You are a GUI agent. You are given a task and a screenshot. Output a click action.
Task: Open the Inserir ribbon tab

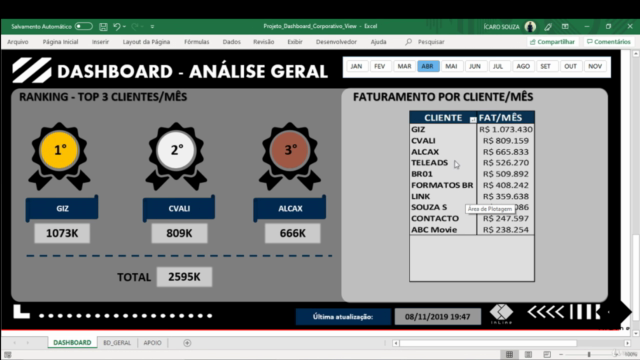[x=100, y=42]
